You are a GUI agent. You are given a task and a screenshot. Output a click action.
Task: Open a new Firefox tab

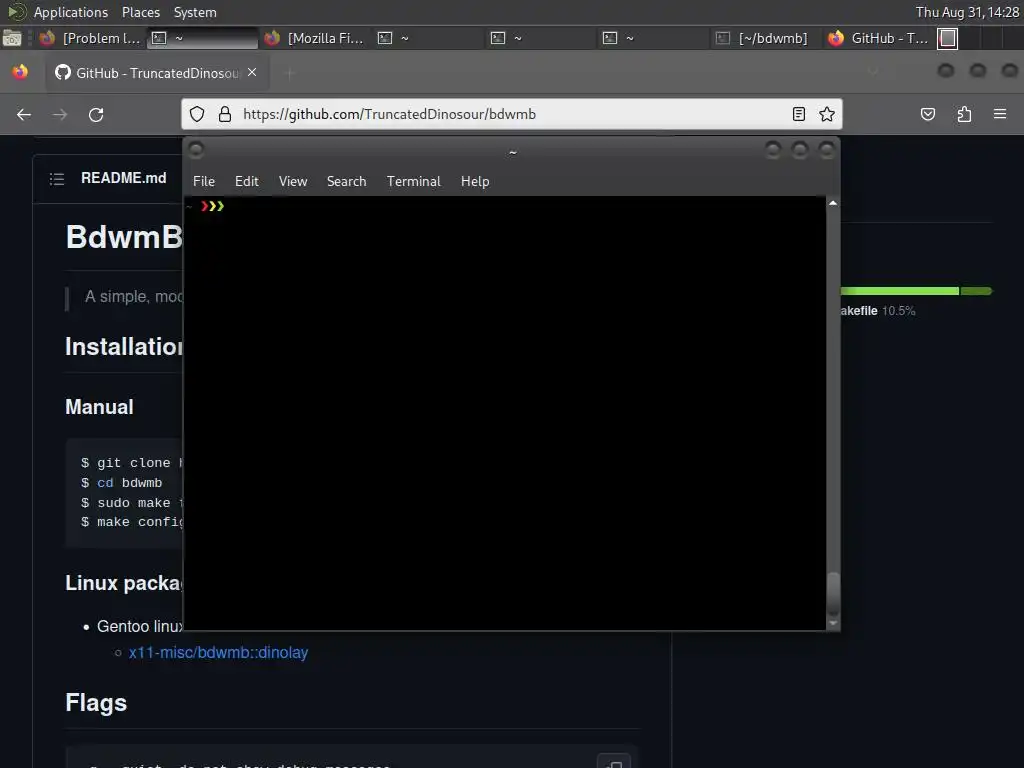point(290,73)
